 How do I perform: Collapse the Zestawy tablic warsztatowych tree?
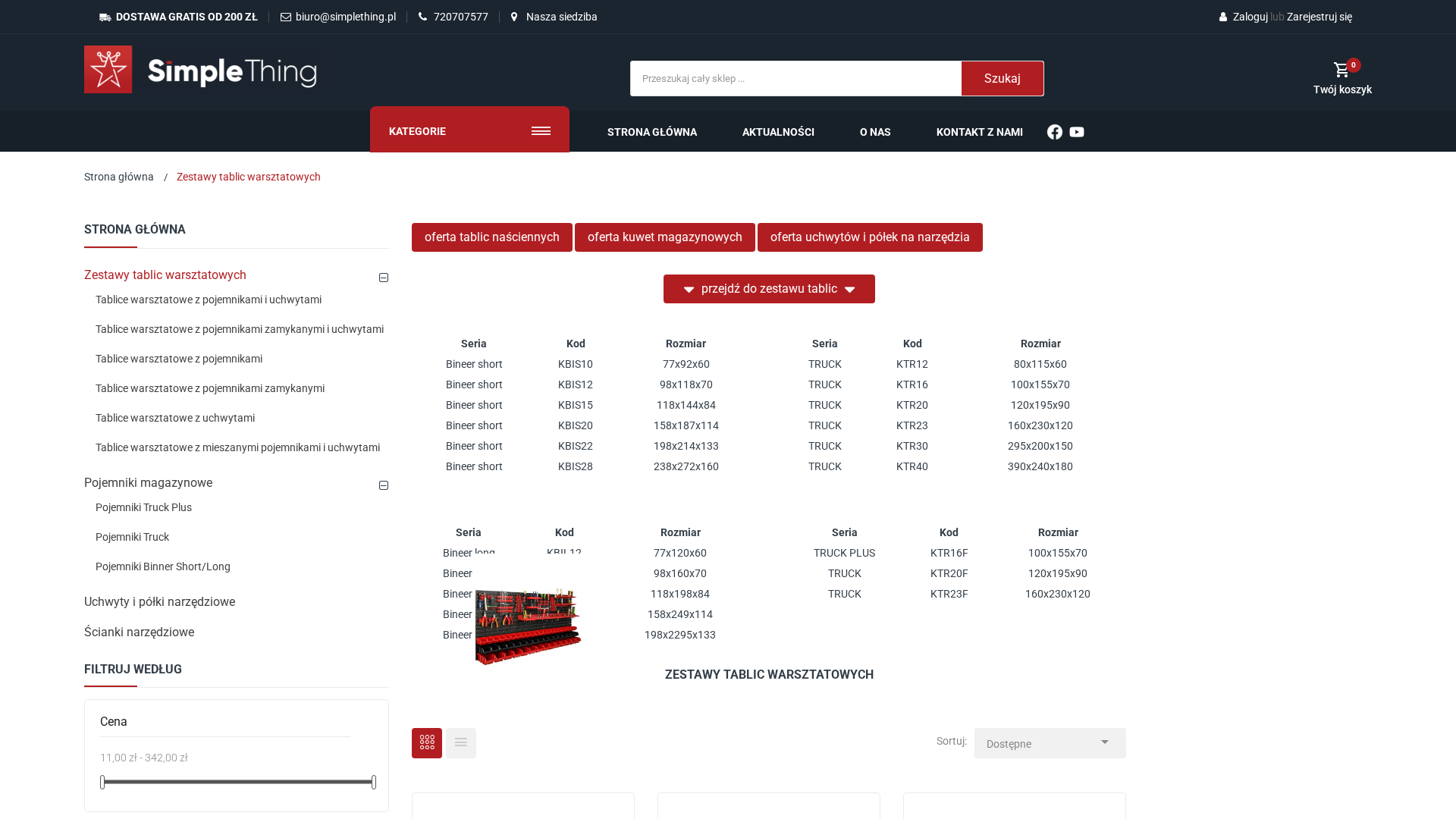coord(384,278)
